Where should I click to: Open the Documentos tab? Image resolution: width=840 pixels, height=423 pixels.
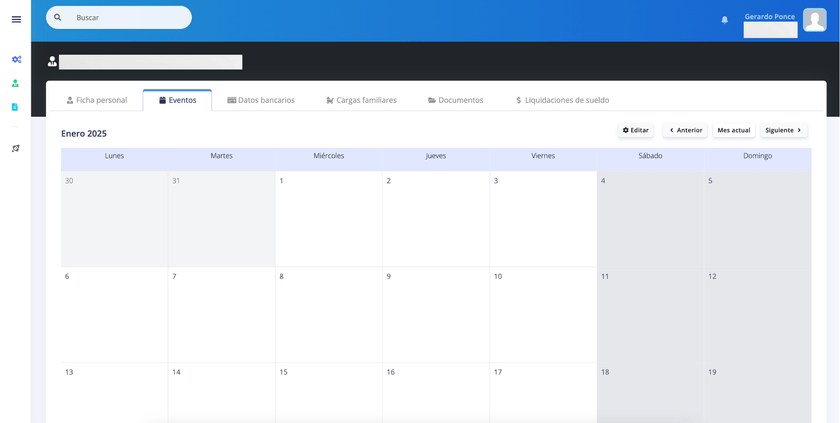(x=455, y=100)
